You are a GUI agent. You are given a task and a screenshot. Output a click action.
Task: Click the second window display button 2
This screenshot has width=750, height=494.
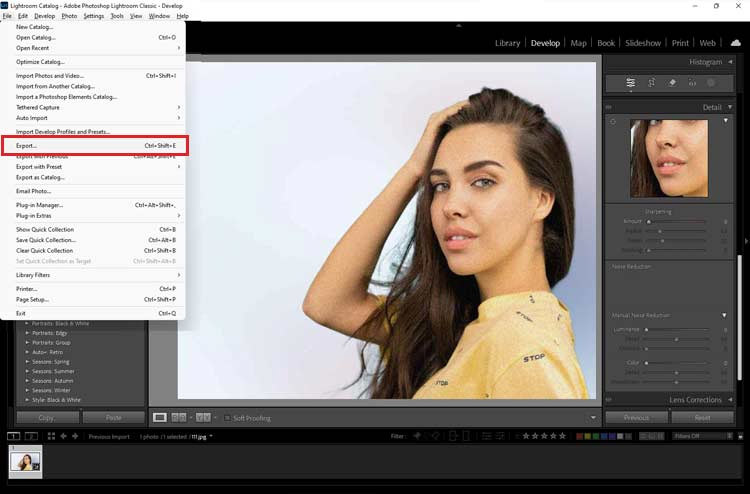pyautogui.click(x=31, y=436)
